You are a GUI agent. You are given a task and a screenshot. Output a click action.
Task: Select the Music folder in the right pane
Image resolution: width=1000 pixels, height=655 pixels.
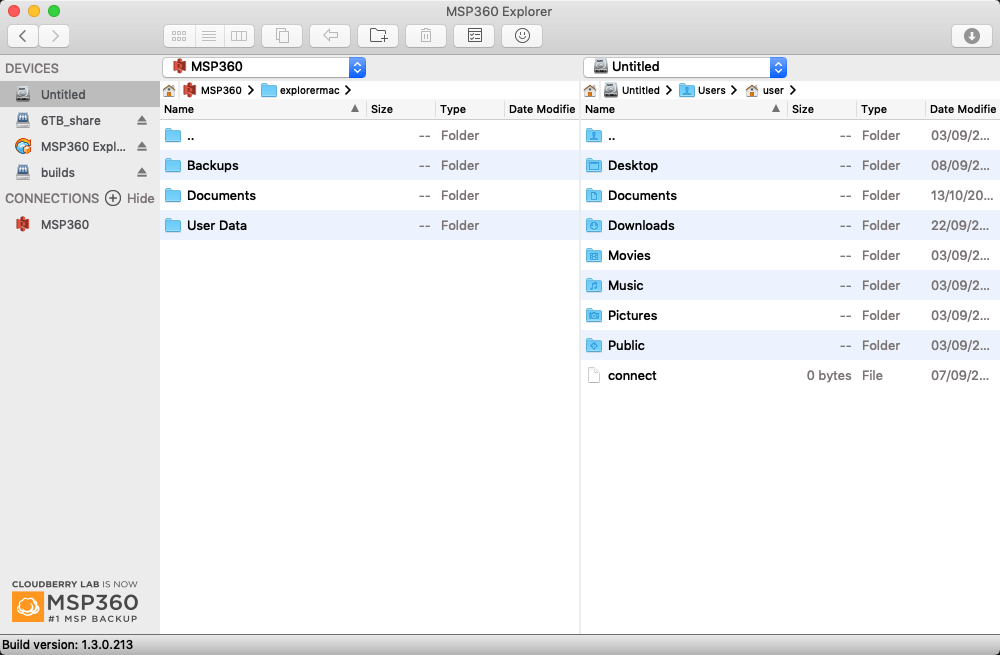[790, 285]
